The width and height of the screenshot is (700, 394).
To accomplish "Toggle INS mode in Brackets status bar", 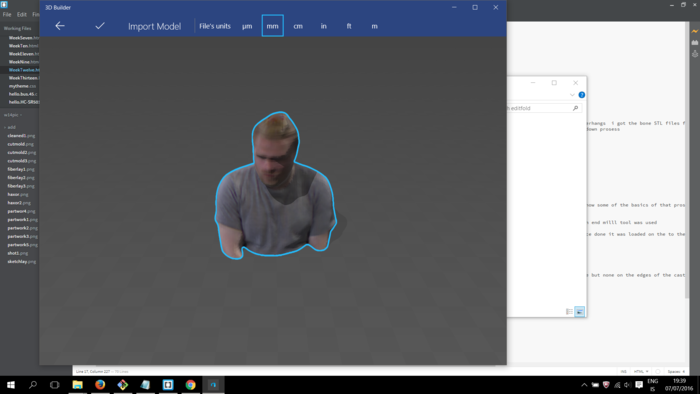I will (x=624, y=372).
